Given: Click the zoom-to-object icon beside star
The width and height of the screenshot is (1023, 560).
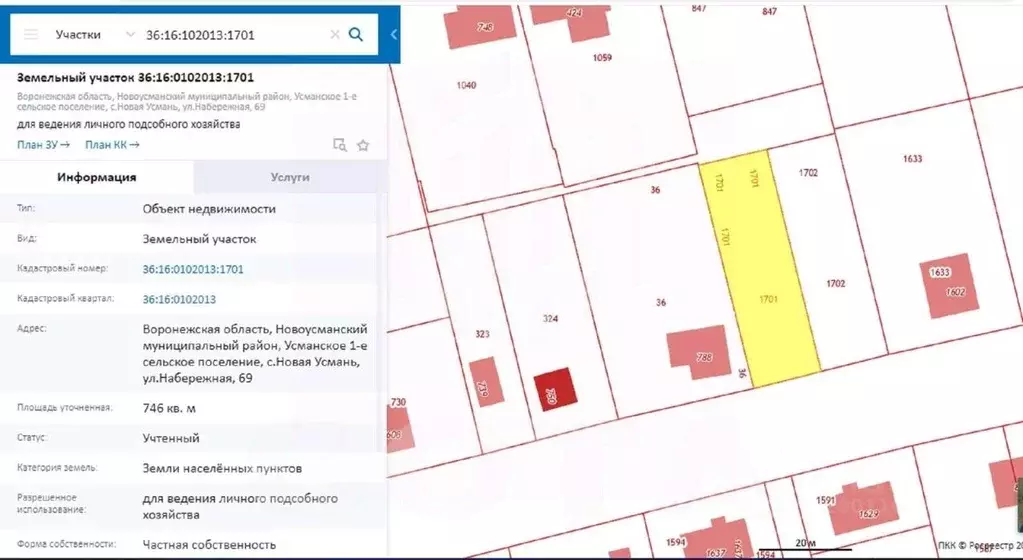Looking at the screenshot, I should (339, 145).
